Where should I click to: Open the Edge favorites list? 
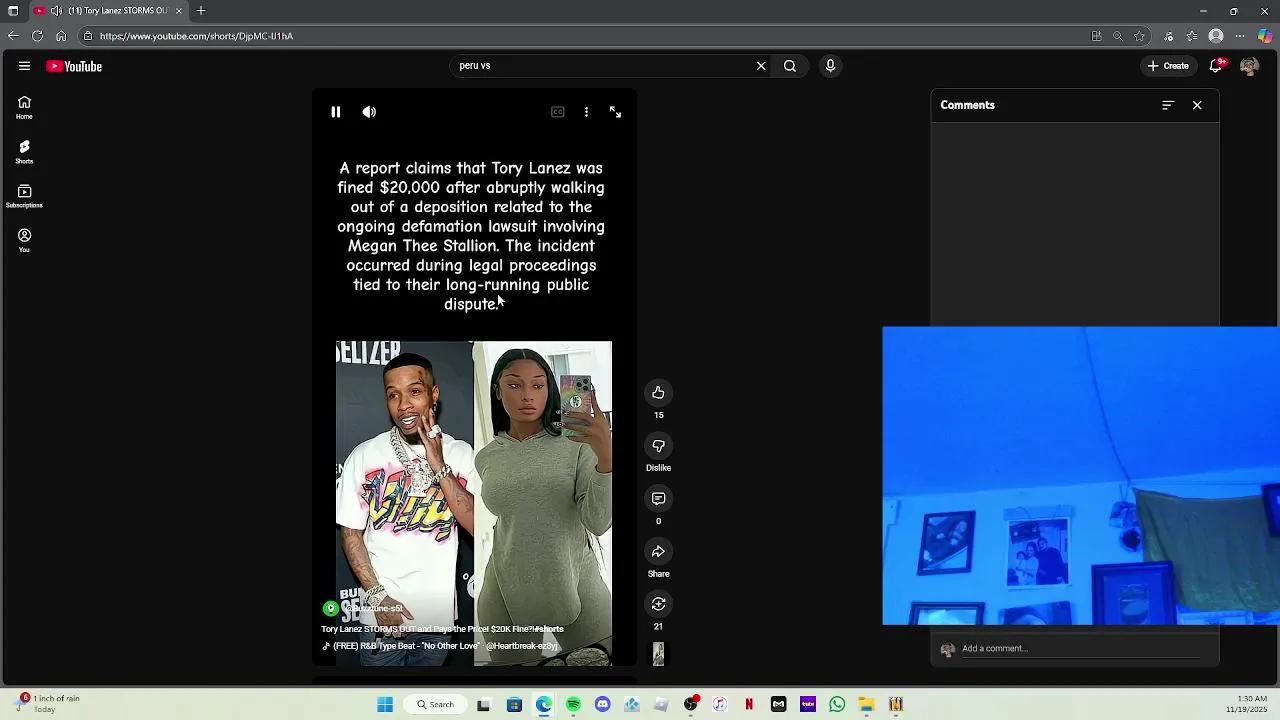1192,36
